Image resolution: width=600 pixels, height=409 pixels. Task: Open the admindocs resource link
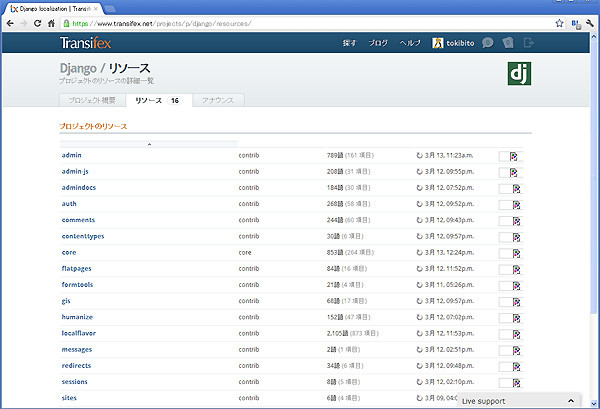click(x=79, y=187)
